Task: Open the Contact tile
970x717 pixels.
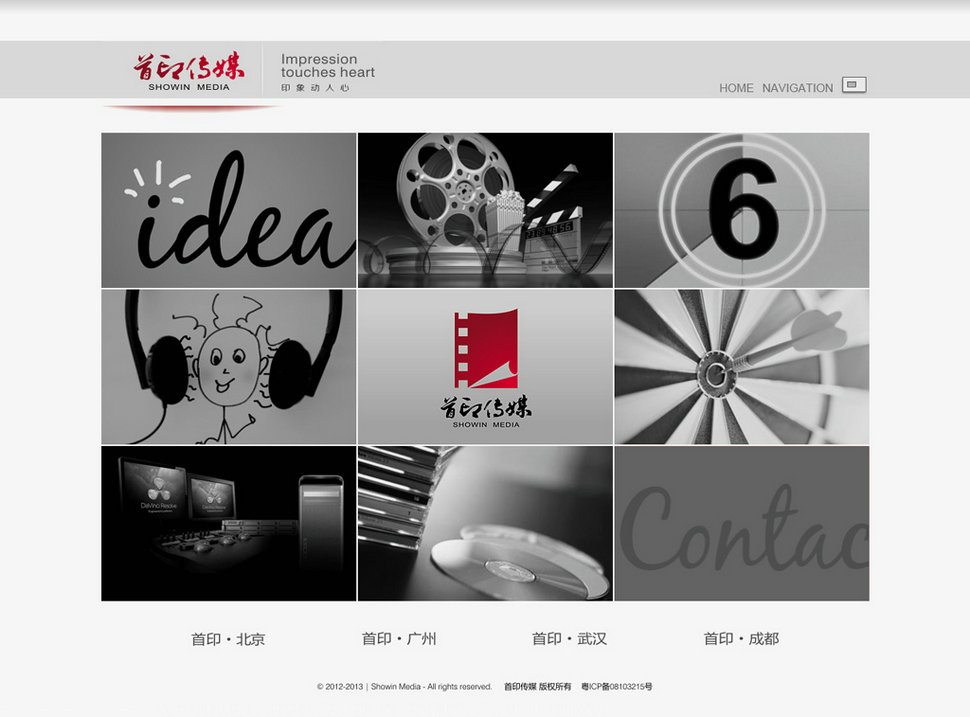Action: point(741,523)
